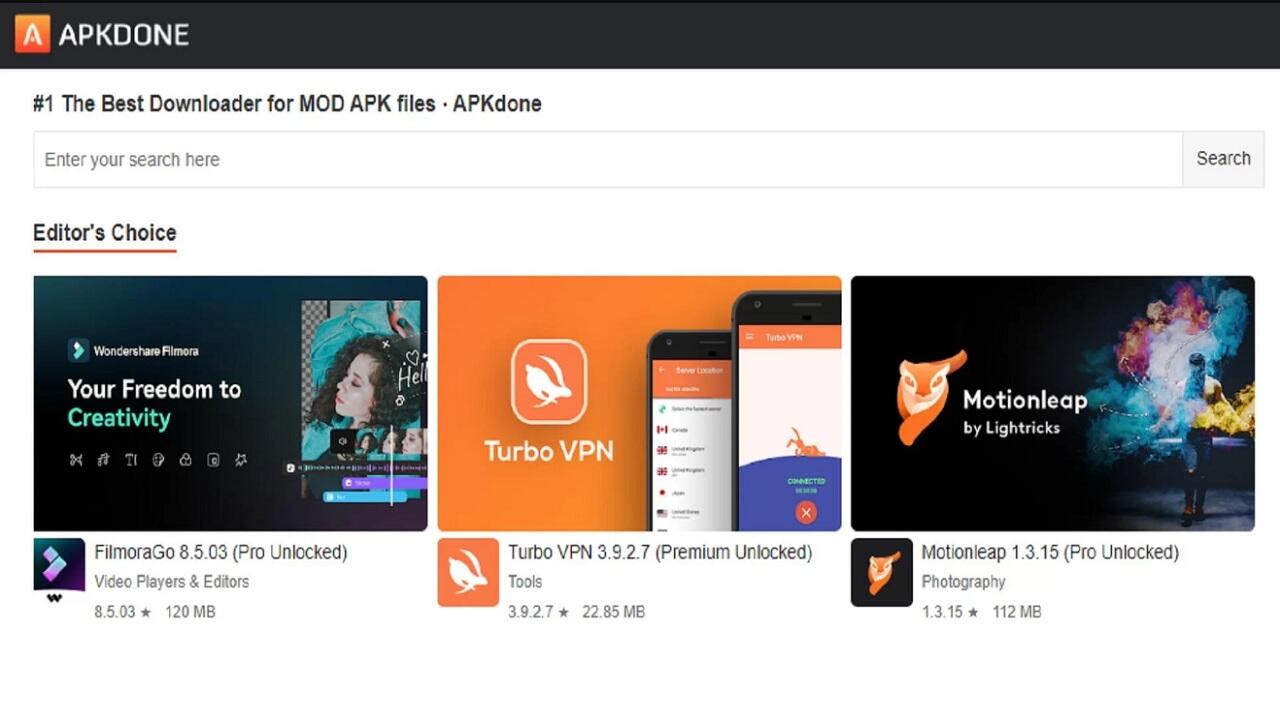Click the Turbo VPN rabbit app icon
Viewport: 1280px width, 720px height.
pos(468,572)
